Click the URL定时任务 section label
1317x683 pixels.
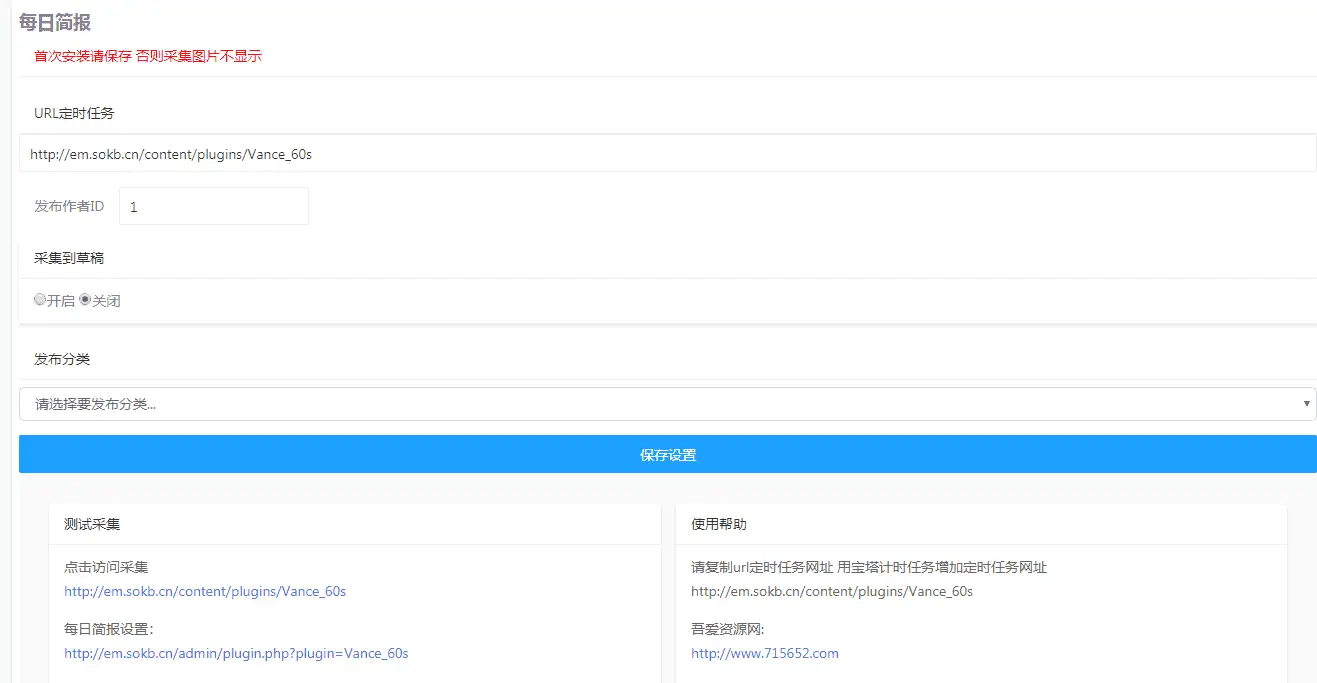click(x=75, y=113)
